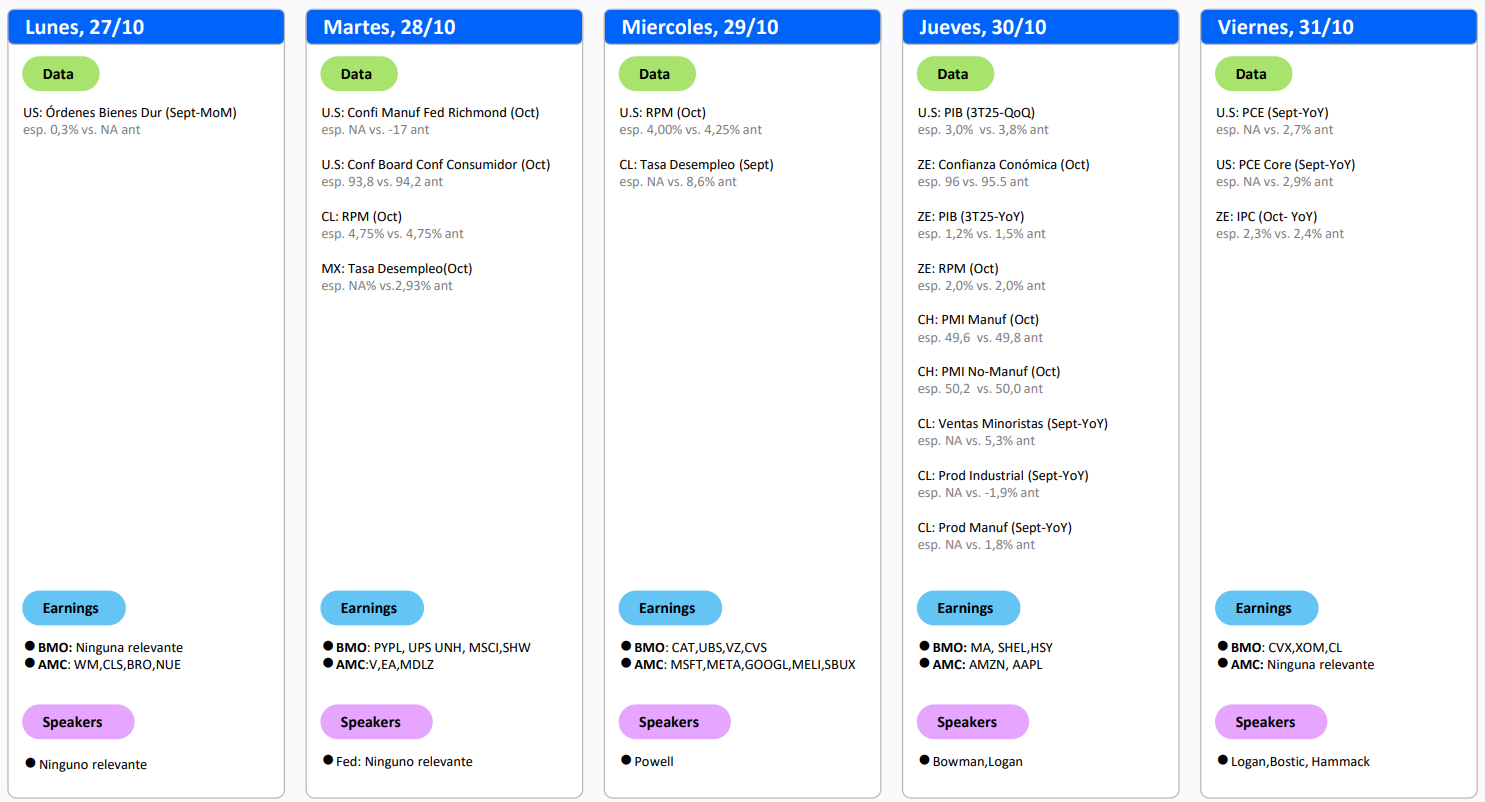Click the Earnings badge under Viernes
The image size is (1485, 802).
(x=1266, y=608)
